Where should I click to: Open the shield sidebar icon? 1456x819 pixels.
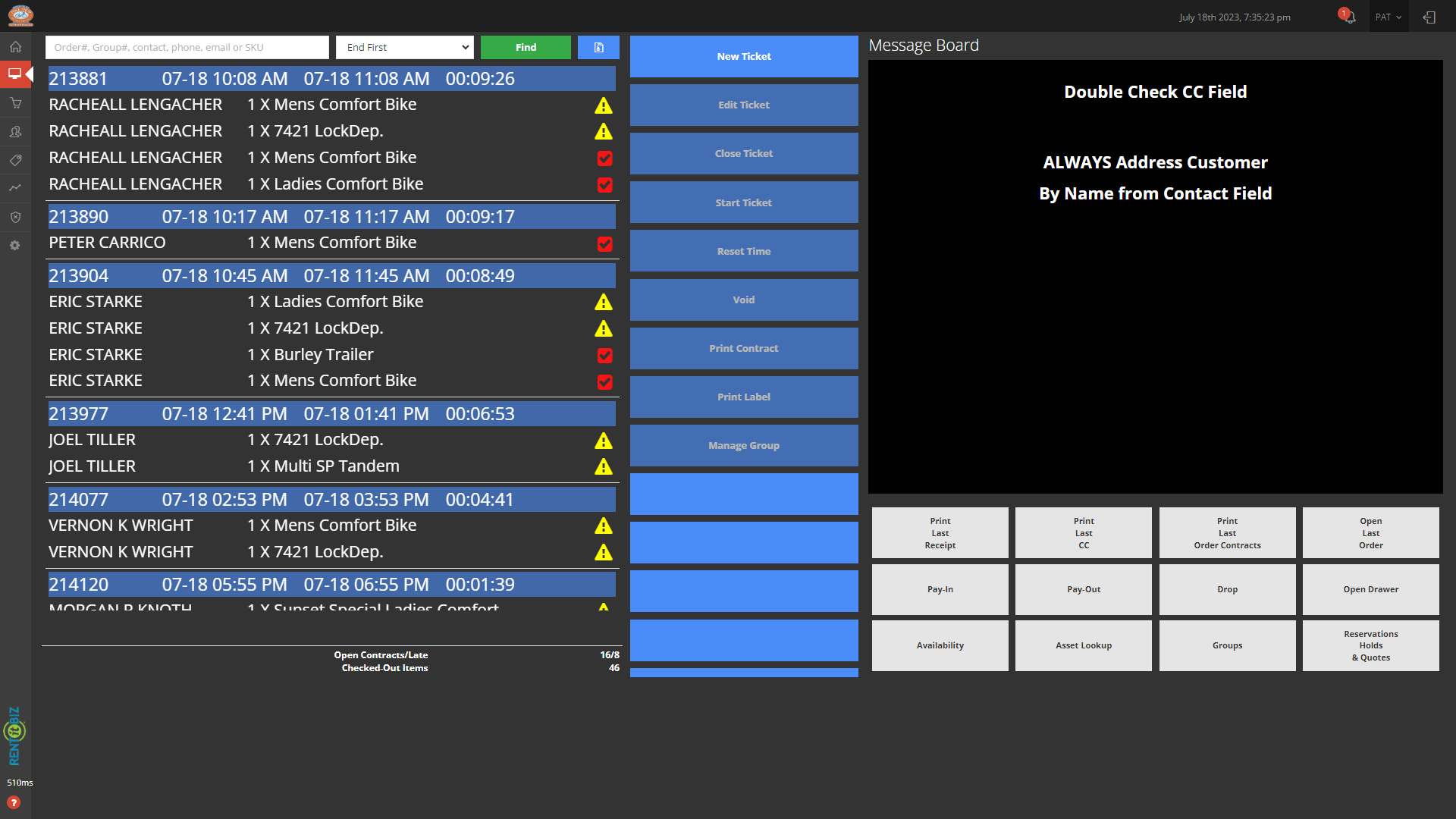[15, 217]
